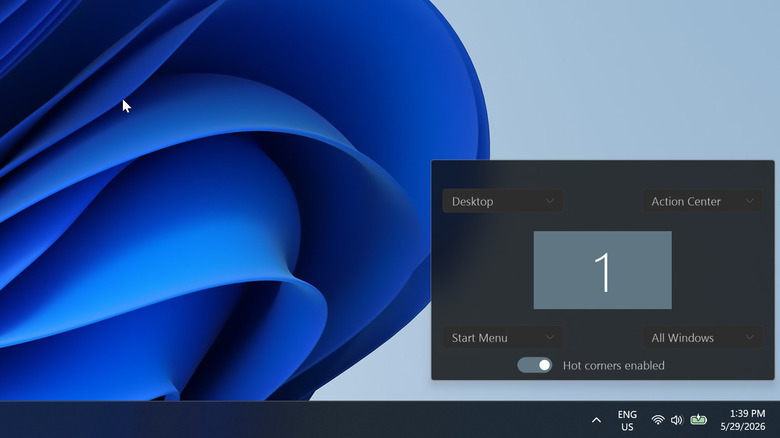Image resolution: width=780 pixels, height=438 pixels.
Task: Toggle the Hot corners enabled switch
Action: click(x=534, y=365)
